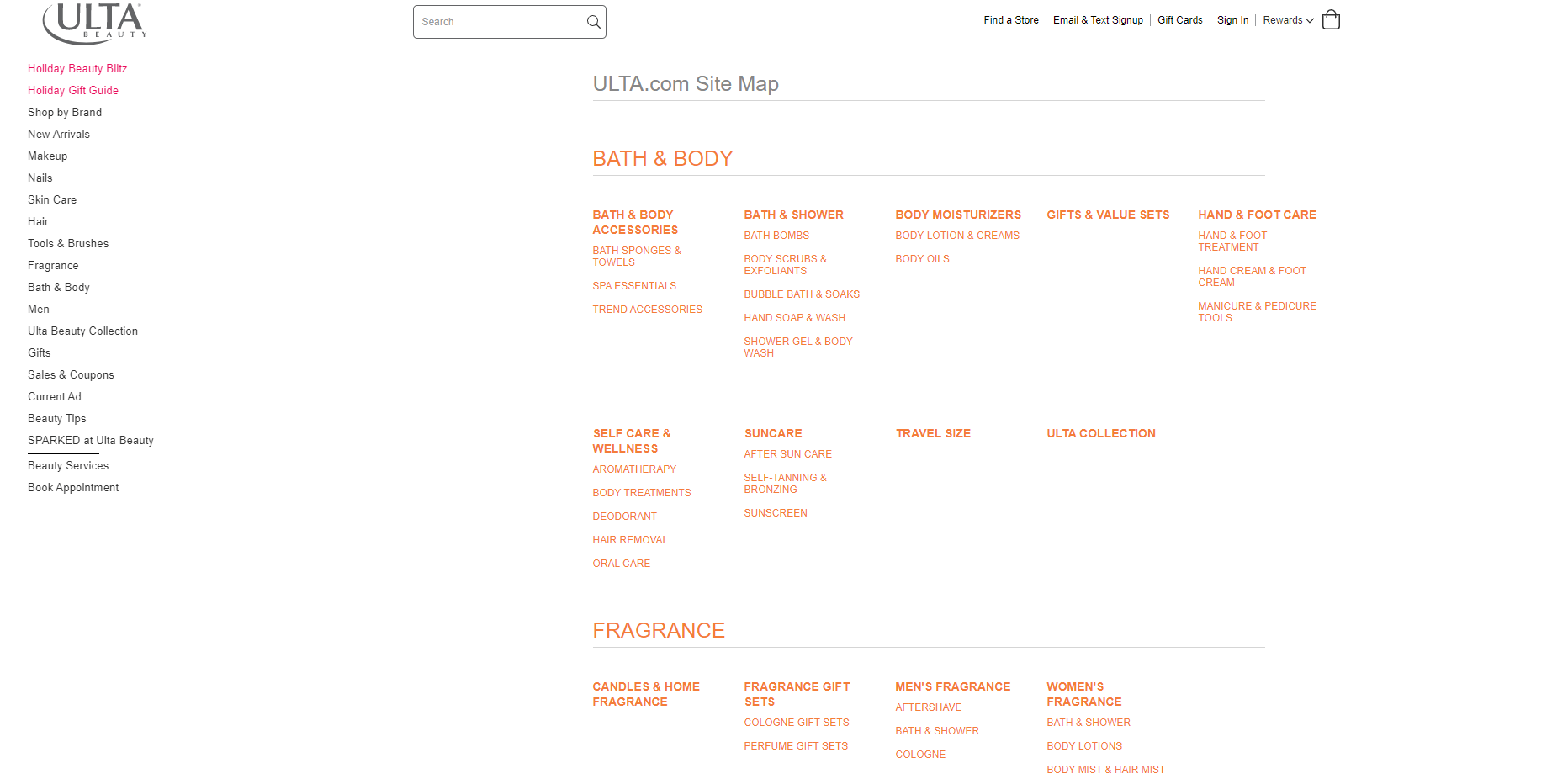The width and height of the screenshot is (1568, 779).
Task: Open HAND SOAP & WASH link
Action: [x=794, y=318]
